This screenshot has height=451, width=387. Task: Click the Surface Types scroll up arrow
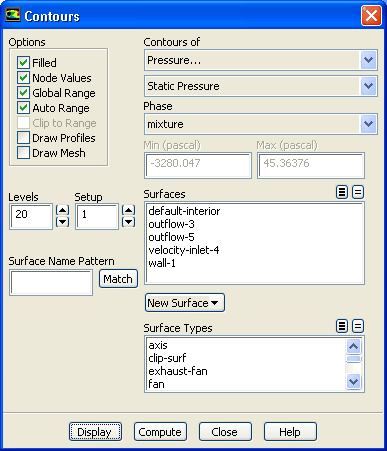353,346
